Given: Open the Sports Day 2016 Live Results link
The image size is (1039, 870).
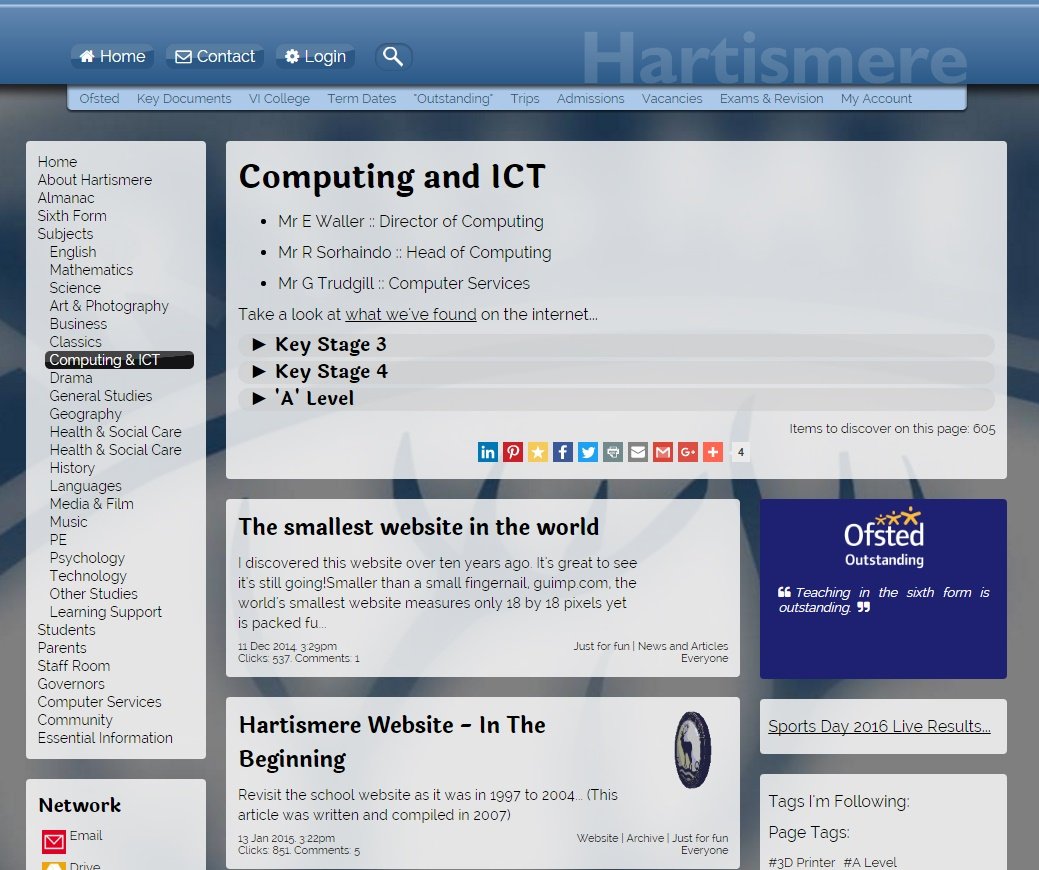Looking at the screenshot, I should [x=879, y=727].
